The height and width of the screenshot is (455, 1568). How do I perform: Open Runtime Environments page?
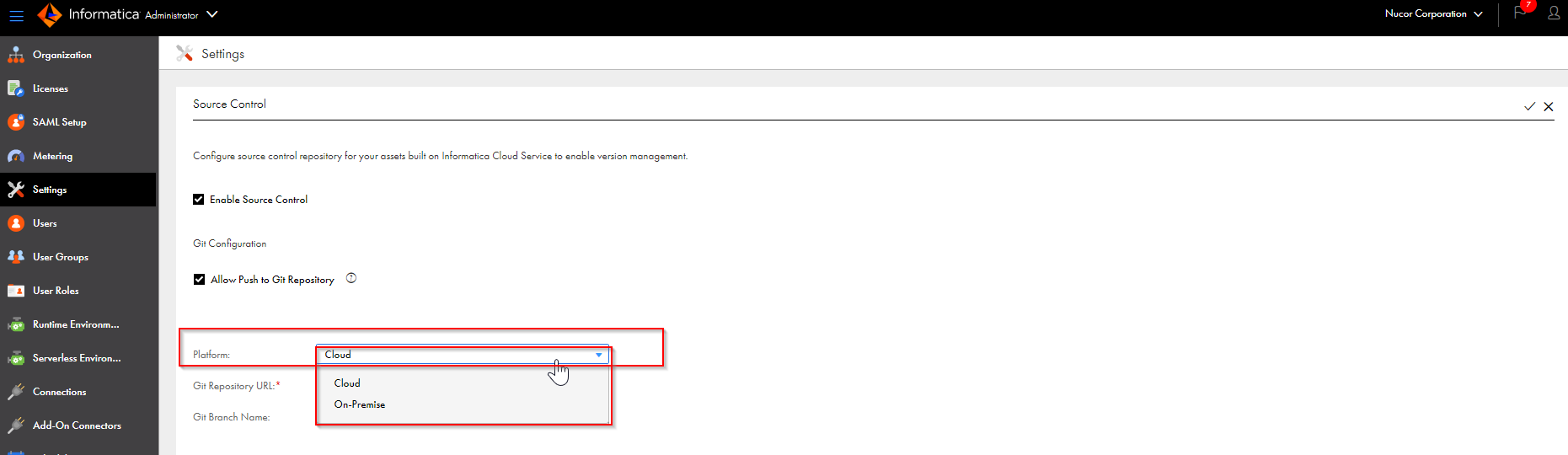pyautogui.click(x=78, y=324)
